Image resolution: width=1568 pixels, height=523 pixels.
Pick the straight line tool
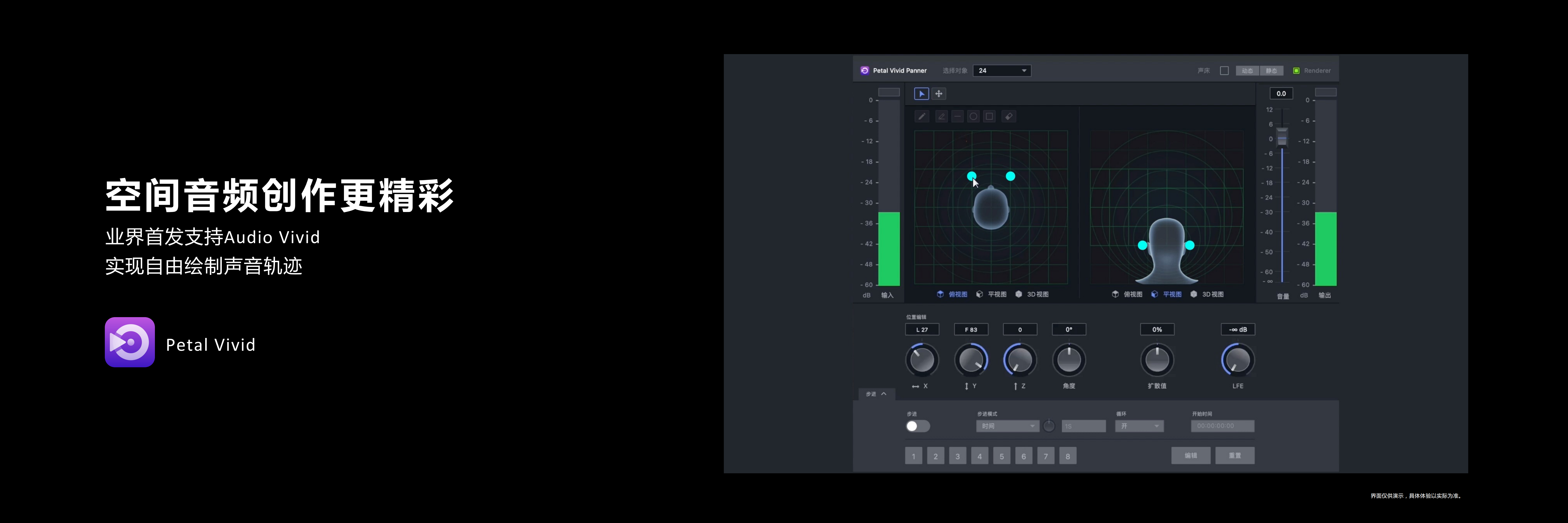click(958, 117)
